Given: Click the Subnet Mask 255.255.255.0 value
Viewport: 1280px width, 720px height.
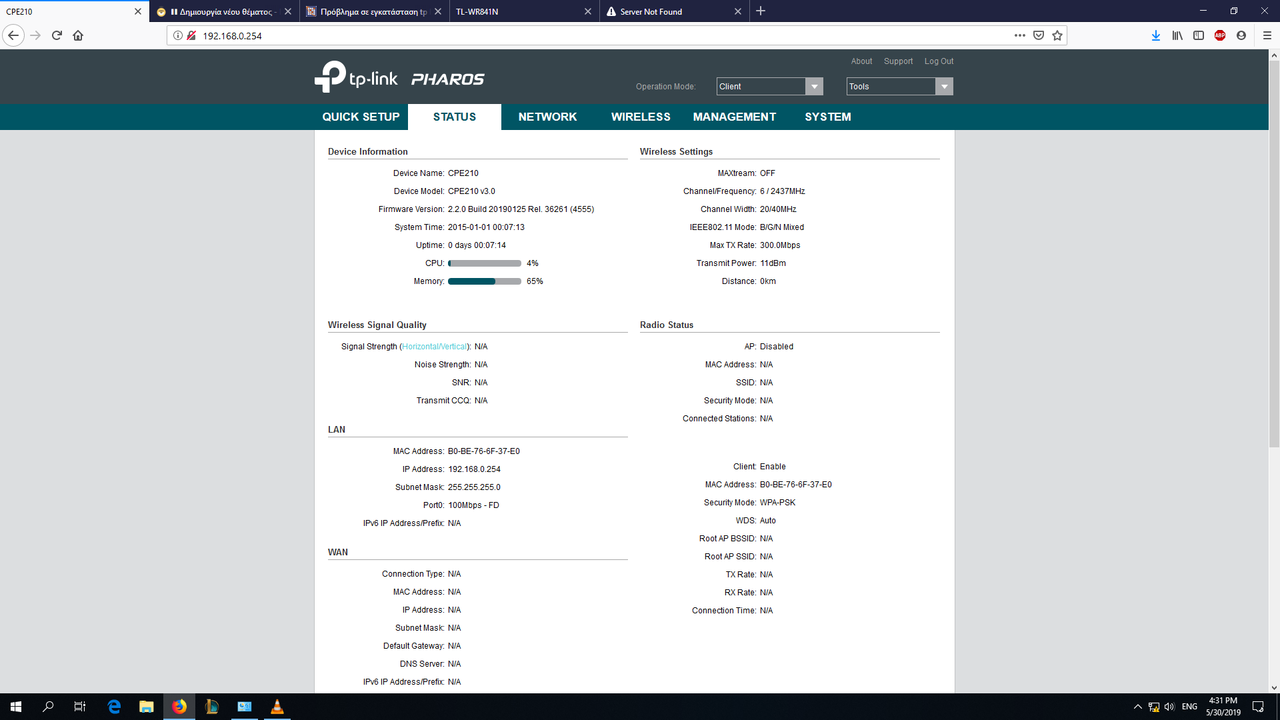Looking at the screenshot, I should click(x=474, y=487).
